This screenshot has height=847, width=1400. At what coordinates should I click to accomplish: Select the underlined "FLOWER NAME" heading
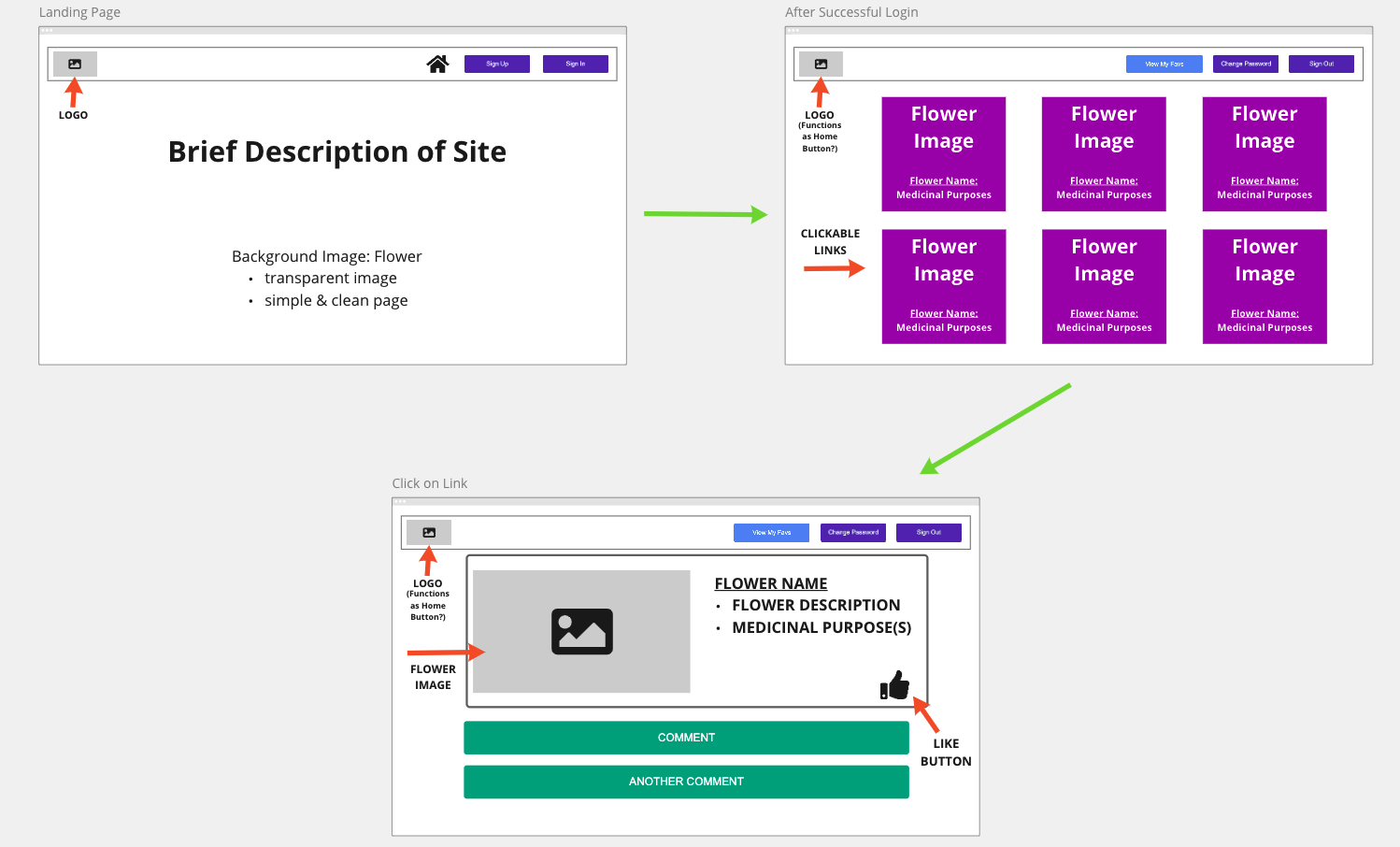click(771, 583)
